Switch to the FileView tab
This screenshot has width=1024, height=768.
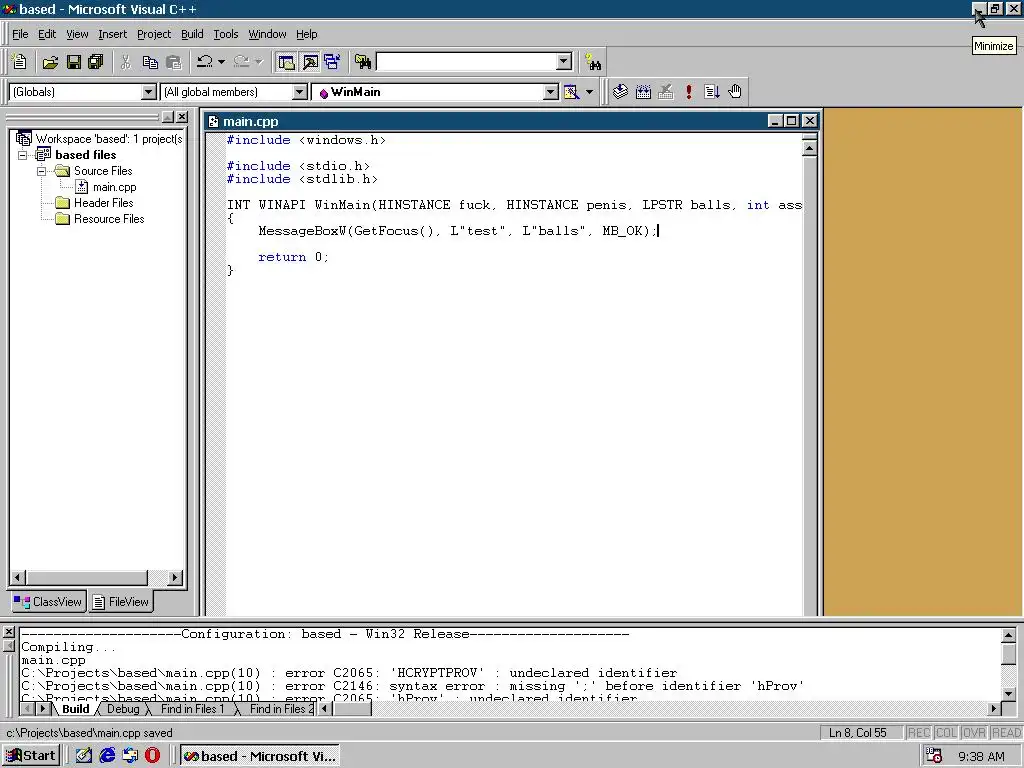point(121,601)
